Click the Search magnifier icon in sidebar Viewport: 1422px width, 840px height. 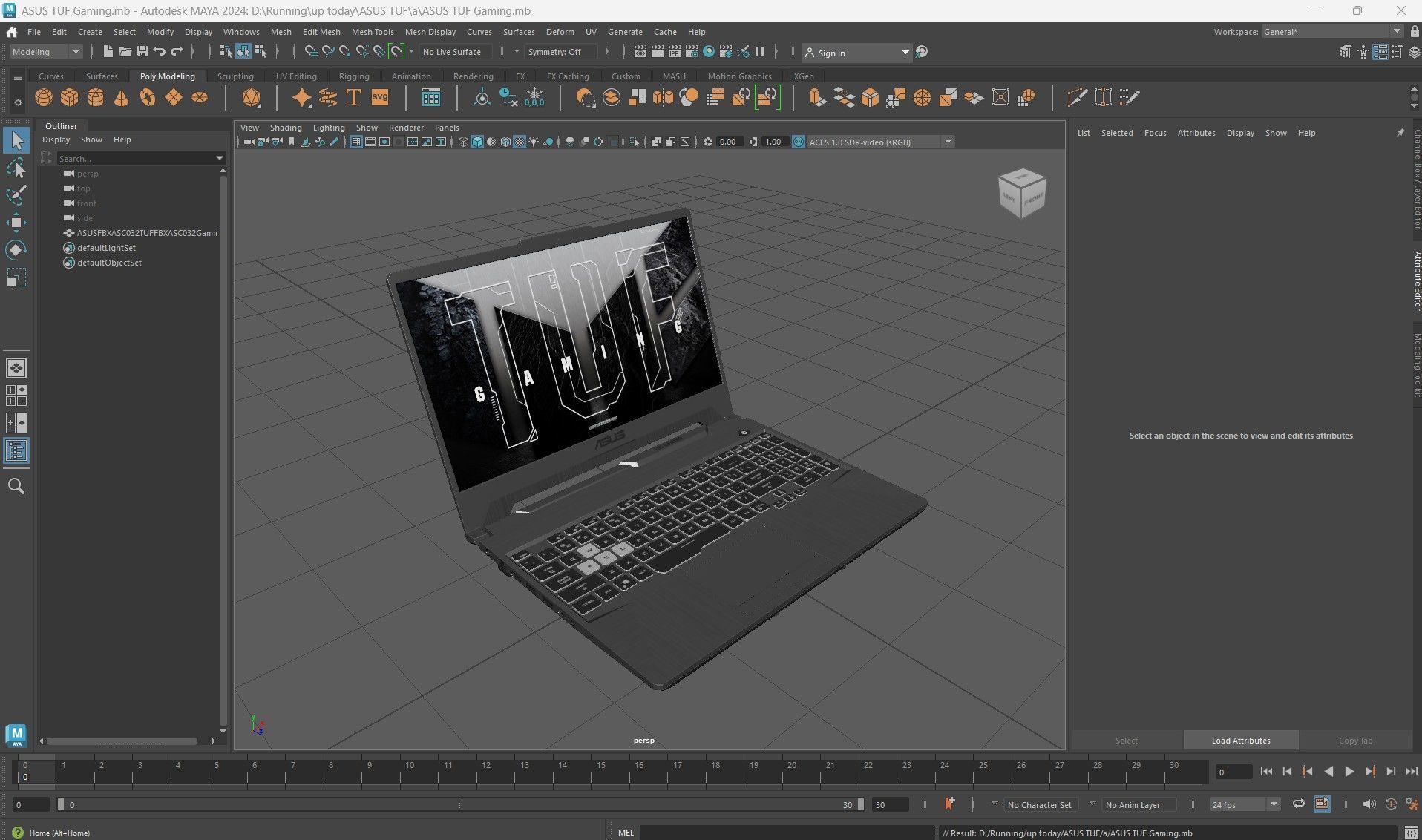click(x=16, y=487)
